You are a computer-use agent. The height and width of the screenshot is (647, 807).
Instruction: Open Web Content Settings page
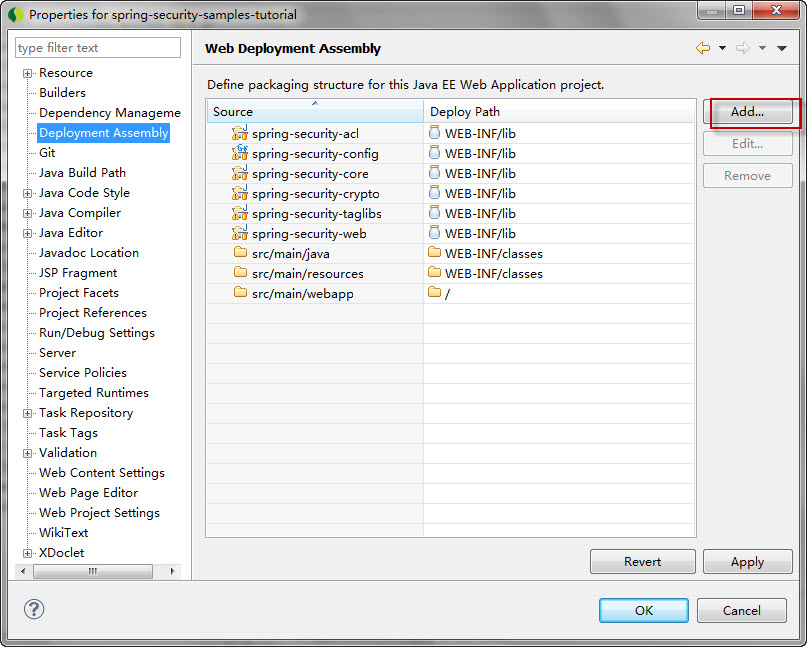[102, 473]
